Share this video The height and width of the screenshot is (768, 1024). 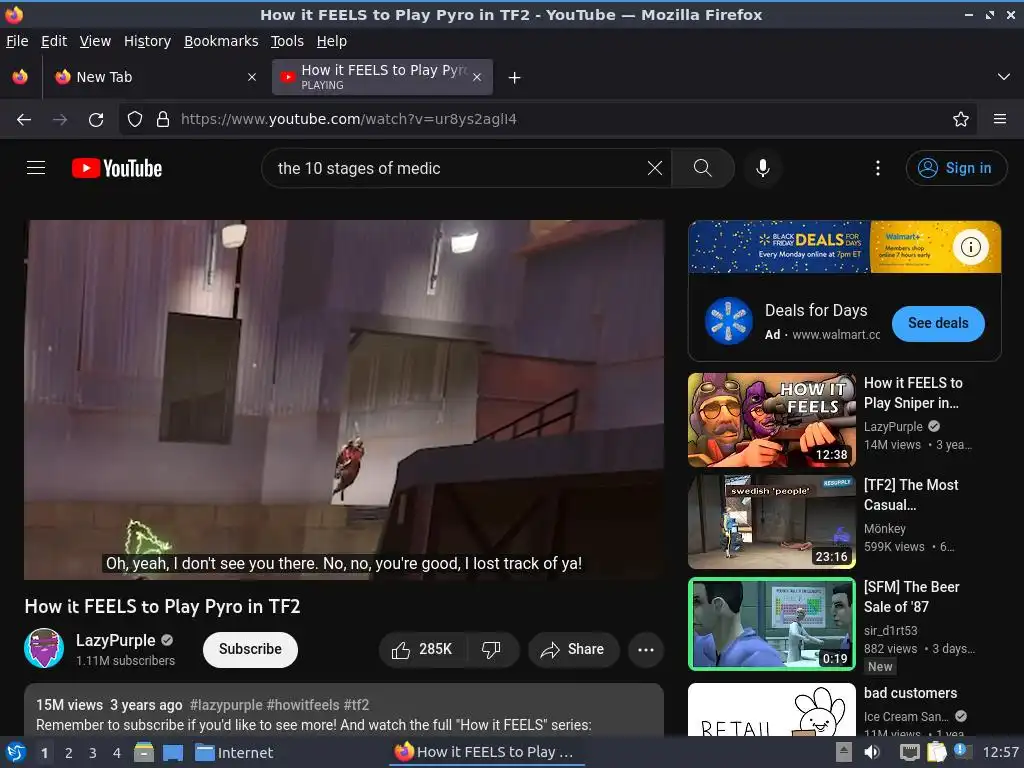573,649
